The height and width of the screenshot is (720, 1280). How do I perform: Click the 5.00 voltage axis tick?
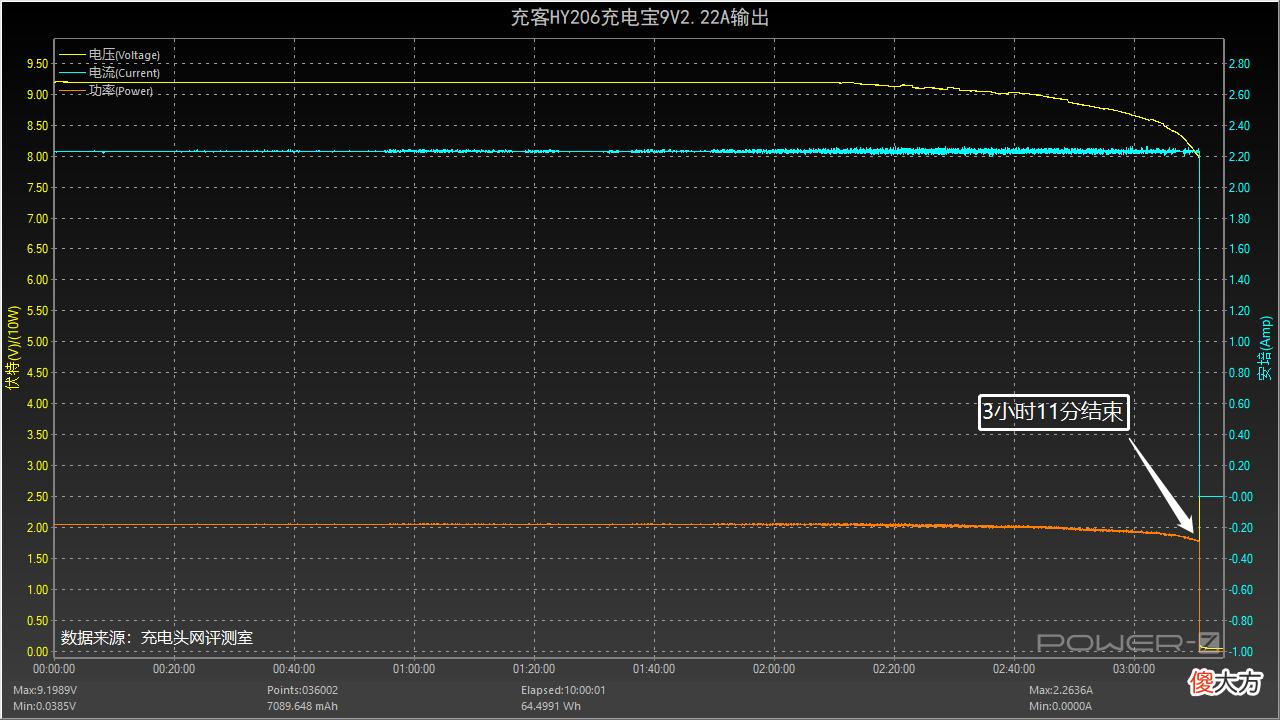[x=37, y=342]
